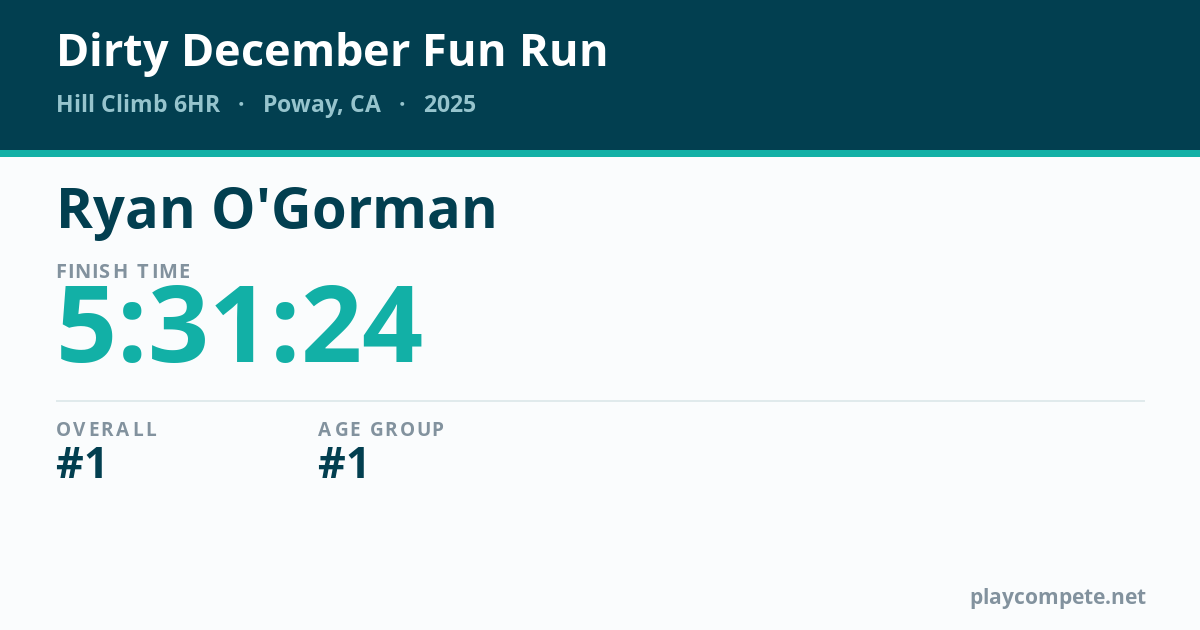Click the dot separator before 2025
This screenshot has width=1200, height=630.
tap(402, 104)
